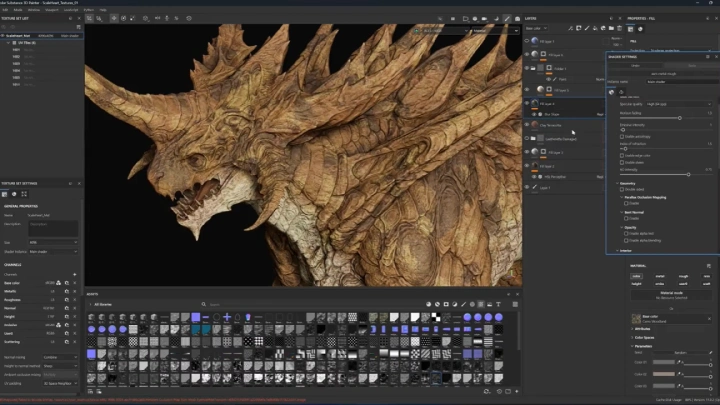Remove the Camo Woodland base color resource
Screen dimensions: 720x405
click(709, 318)
